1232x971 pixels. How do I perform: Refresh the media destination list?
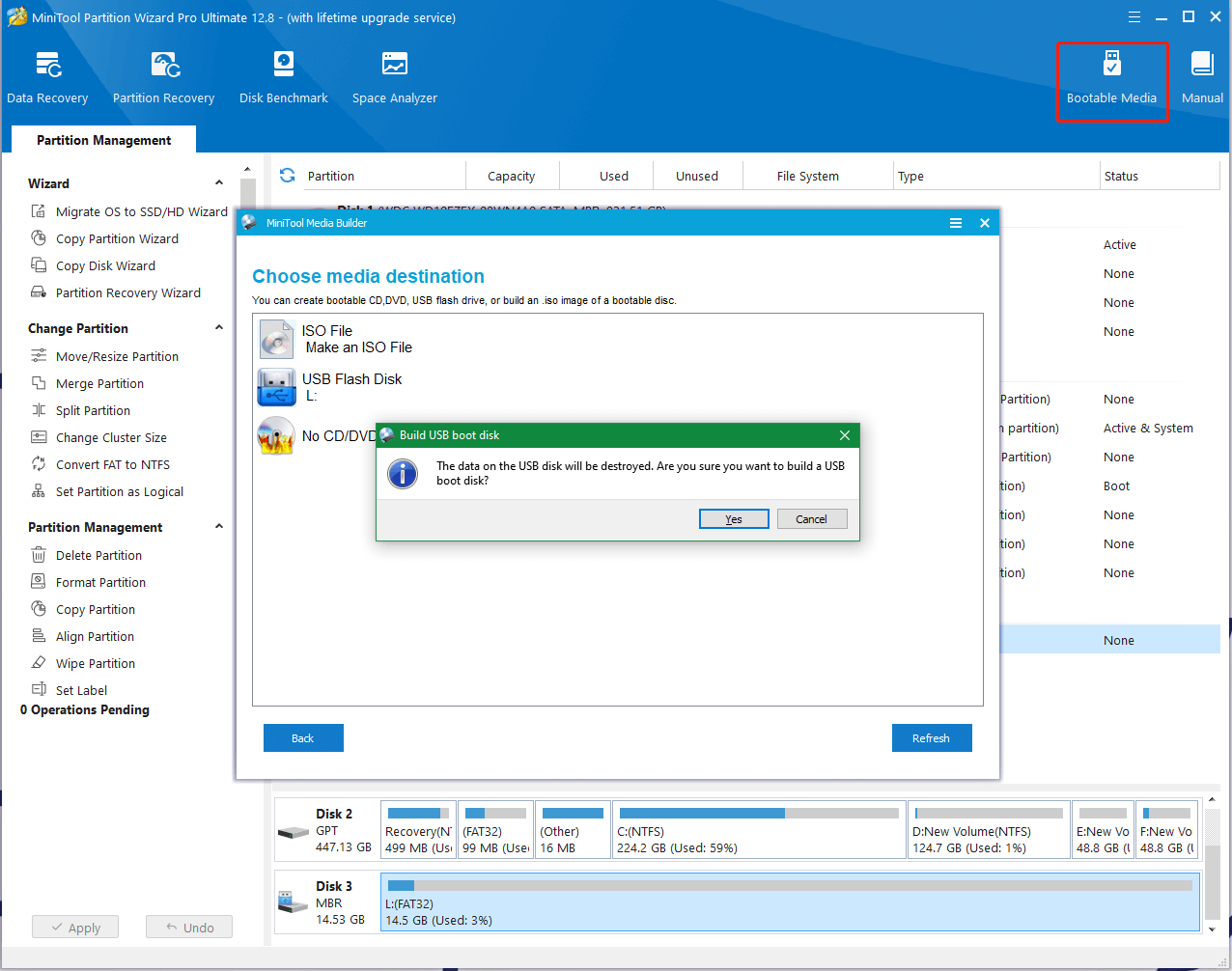click(932, 738)
